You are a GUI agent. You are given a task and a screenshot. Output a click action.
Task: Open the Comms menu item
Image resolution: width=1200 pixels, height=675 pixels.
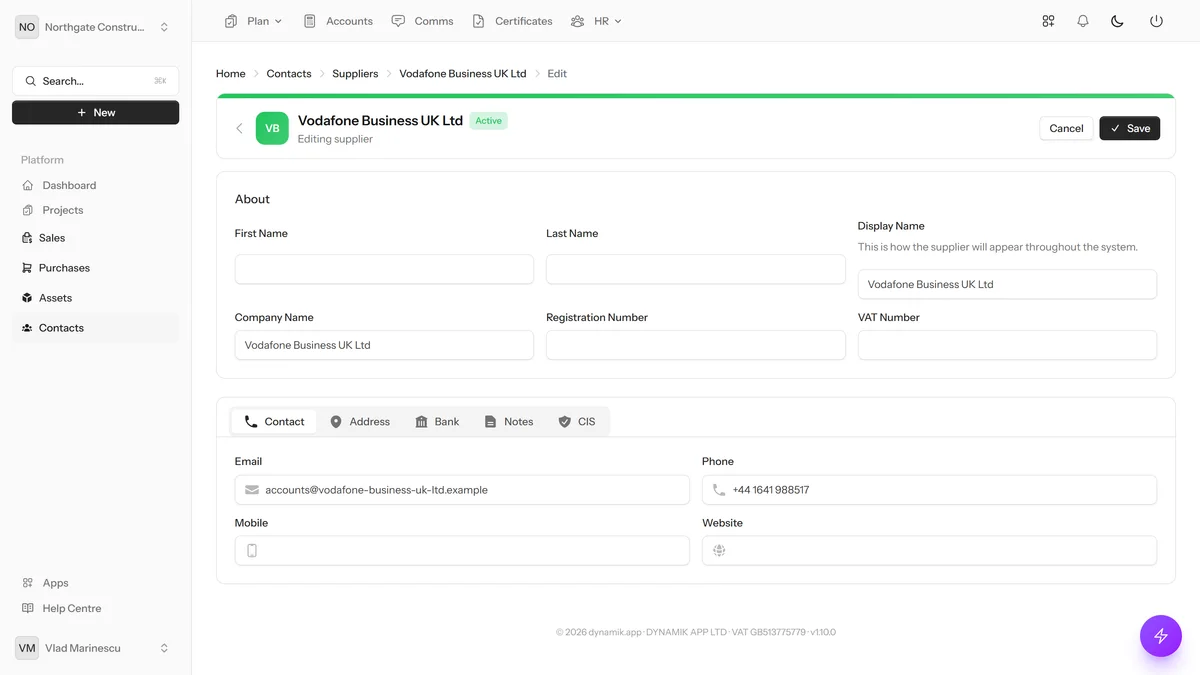(x=422, y=21)
